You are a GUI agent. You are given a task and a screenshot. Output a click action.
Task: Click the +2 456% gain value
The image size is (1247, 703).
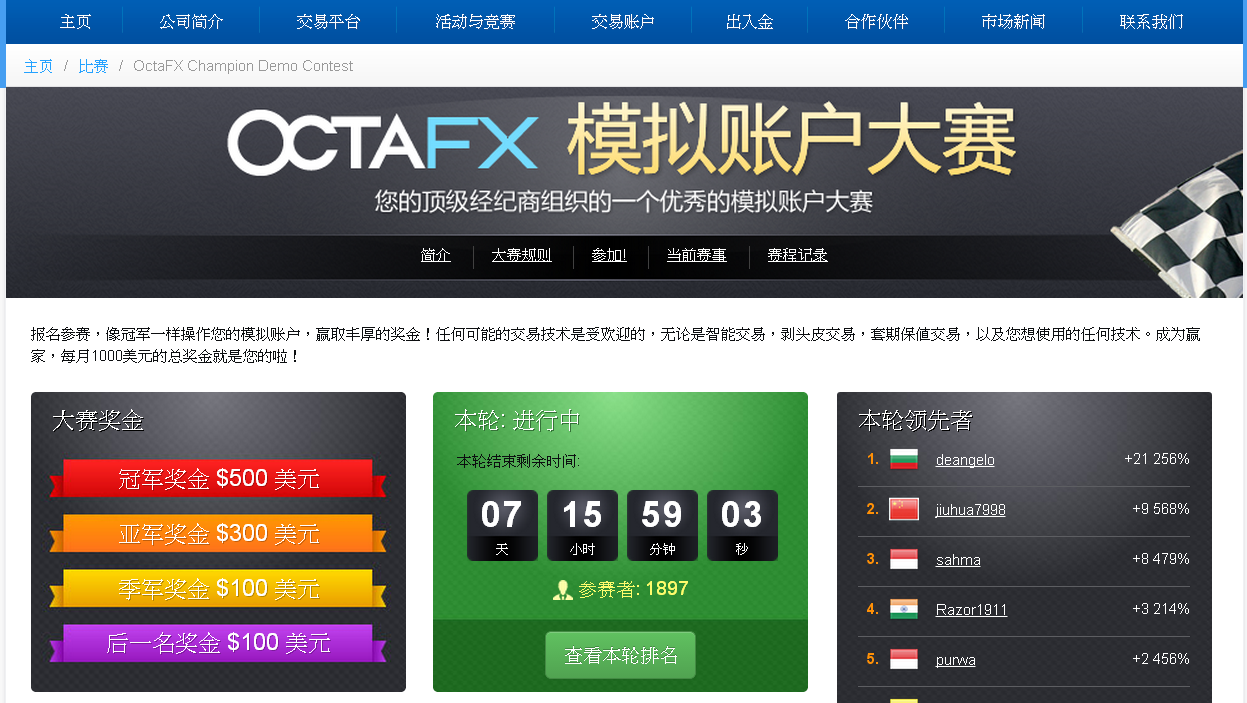click(x=1161, y=659)
